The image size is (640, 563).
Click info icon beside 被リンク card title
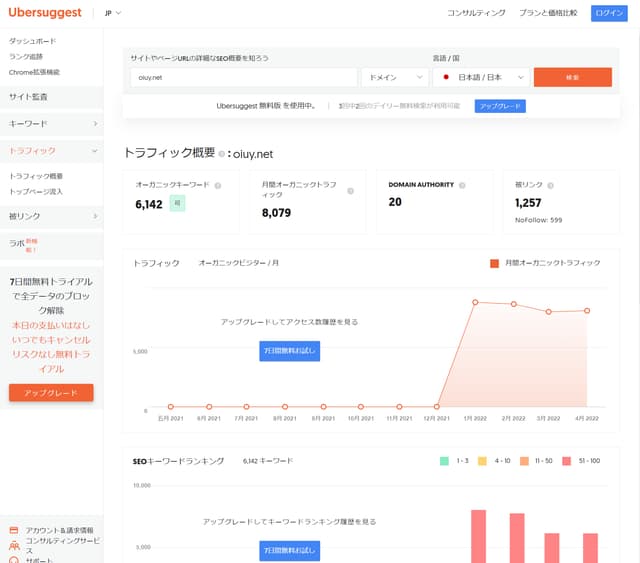[x=550, y=186]
